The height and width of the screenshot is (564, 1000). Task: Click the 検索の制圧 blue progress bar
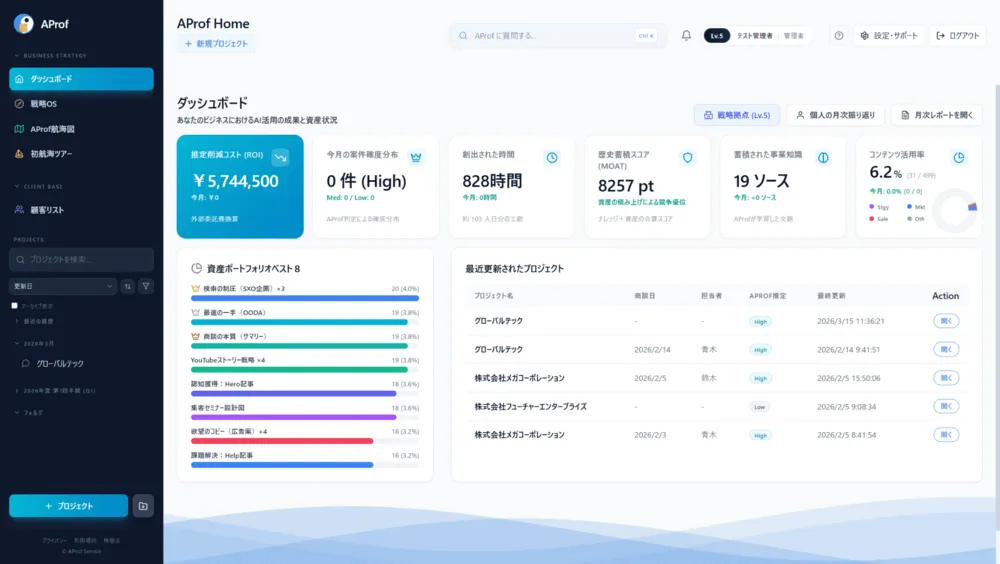[305, 298]
